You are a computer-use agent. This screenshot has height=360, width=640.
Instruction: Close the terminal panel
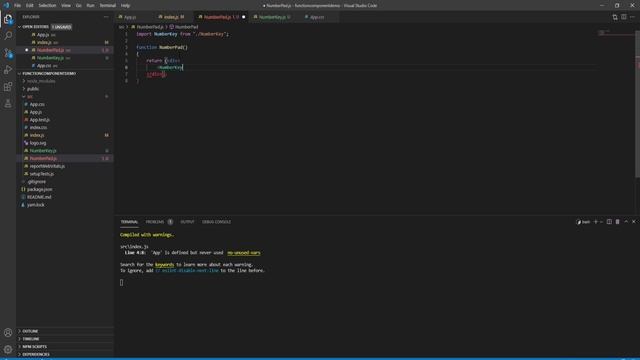[634, 222]
